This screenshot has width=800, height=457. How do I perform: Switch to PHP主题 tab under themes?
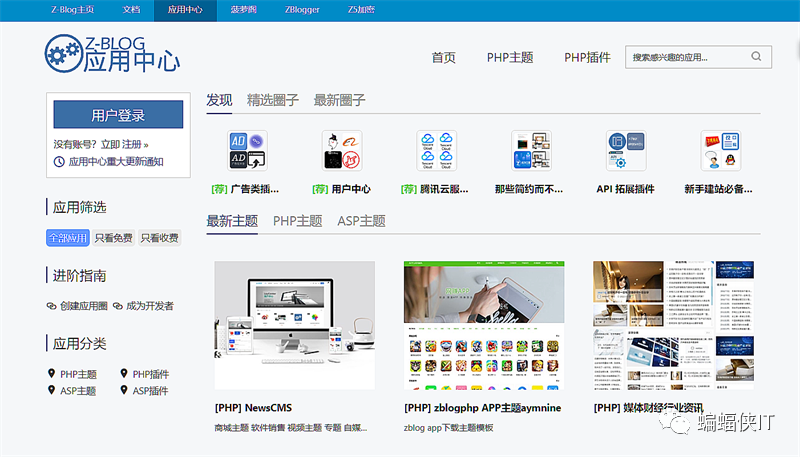tap(297, 221)
